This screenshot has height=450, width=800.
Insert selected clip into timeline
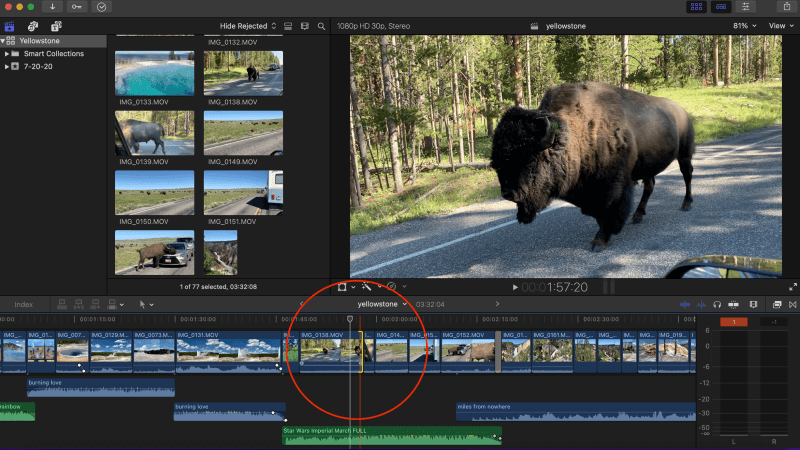79,305
